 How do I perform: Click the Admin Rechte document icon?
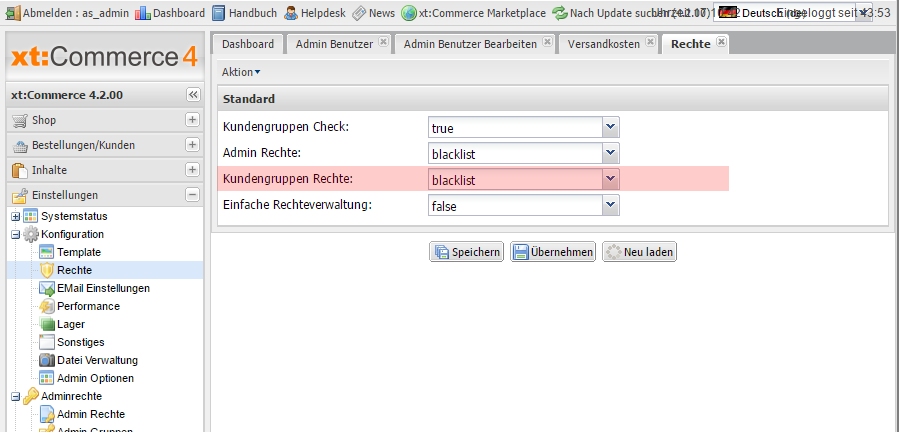point(47,414)
